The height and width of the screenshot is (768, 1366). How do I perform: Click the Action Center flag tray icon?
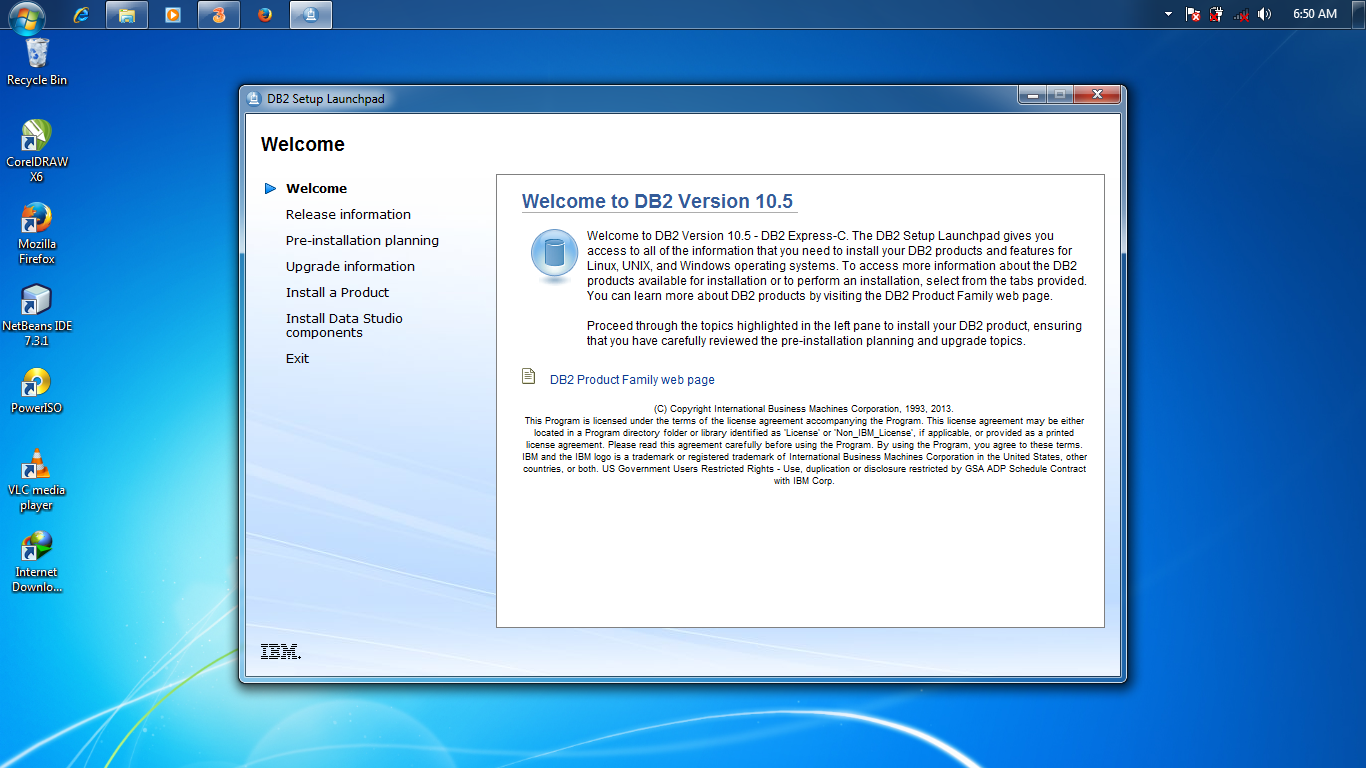pyautogui.click(x=1193, y=14)
